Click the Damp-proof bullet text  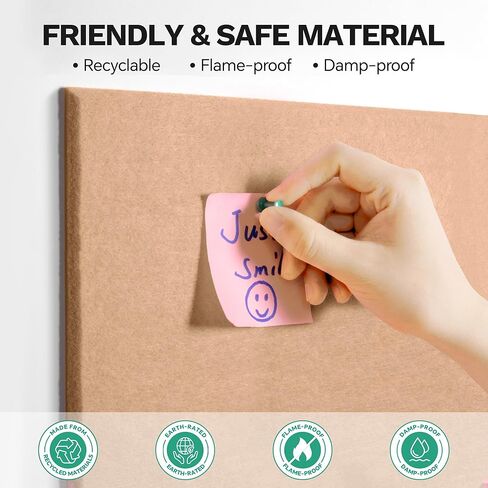click(x=364, y=65)
